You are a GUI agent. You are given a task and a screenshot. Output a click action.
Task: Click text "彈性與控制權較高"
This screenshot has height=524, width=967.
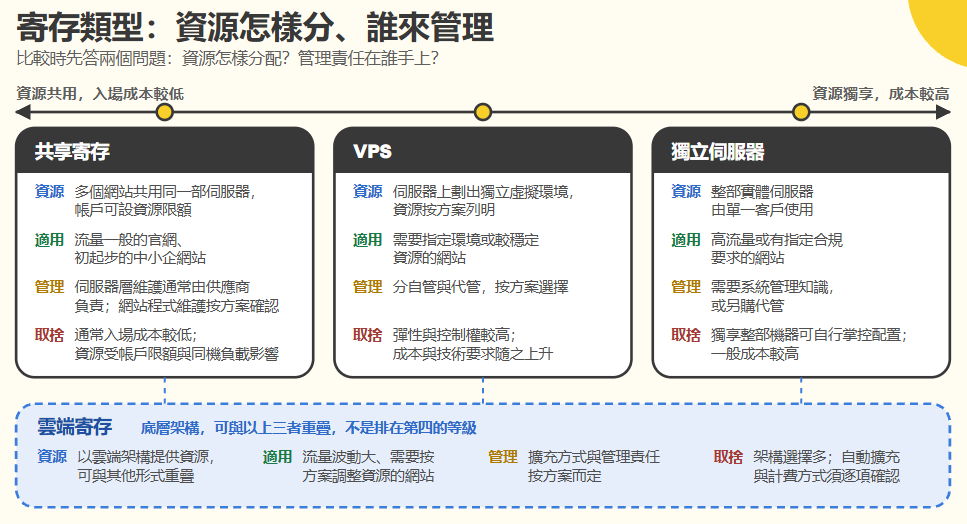click(451, 335)
